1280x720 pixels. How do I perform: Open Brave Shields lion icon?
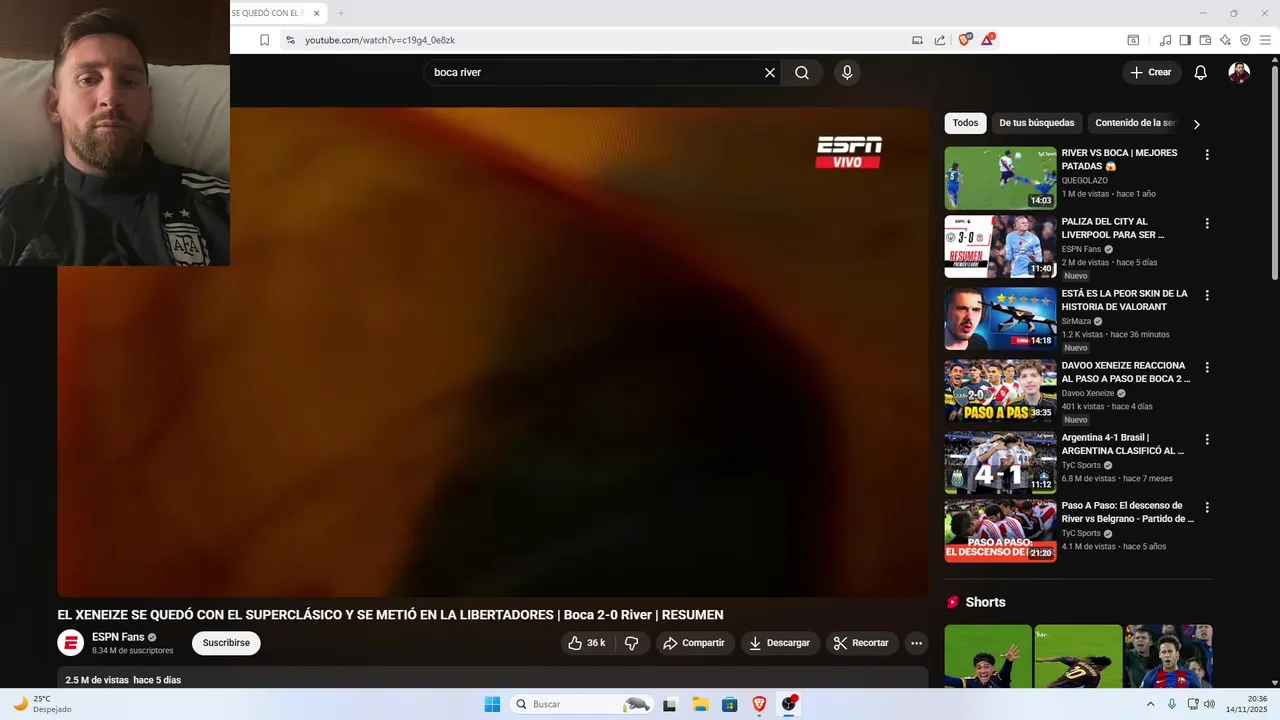(965, 40)
